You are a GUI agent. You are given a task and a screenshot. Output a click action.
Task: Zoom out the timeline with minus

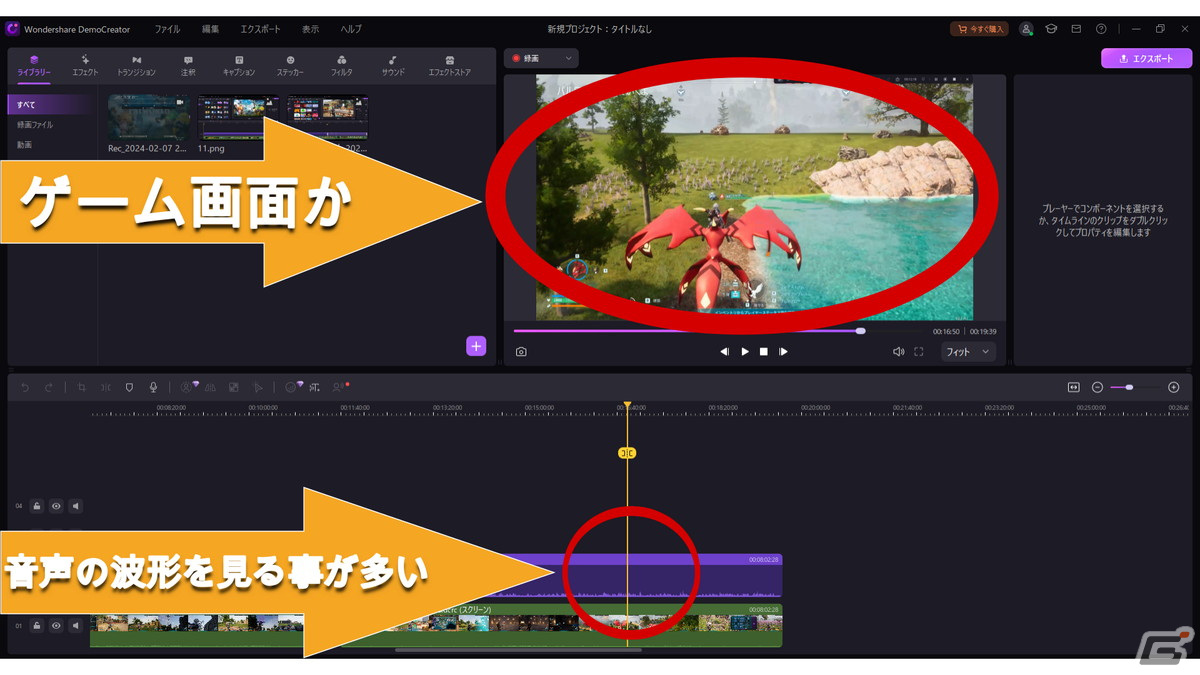point(1097,387)
